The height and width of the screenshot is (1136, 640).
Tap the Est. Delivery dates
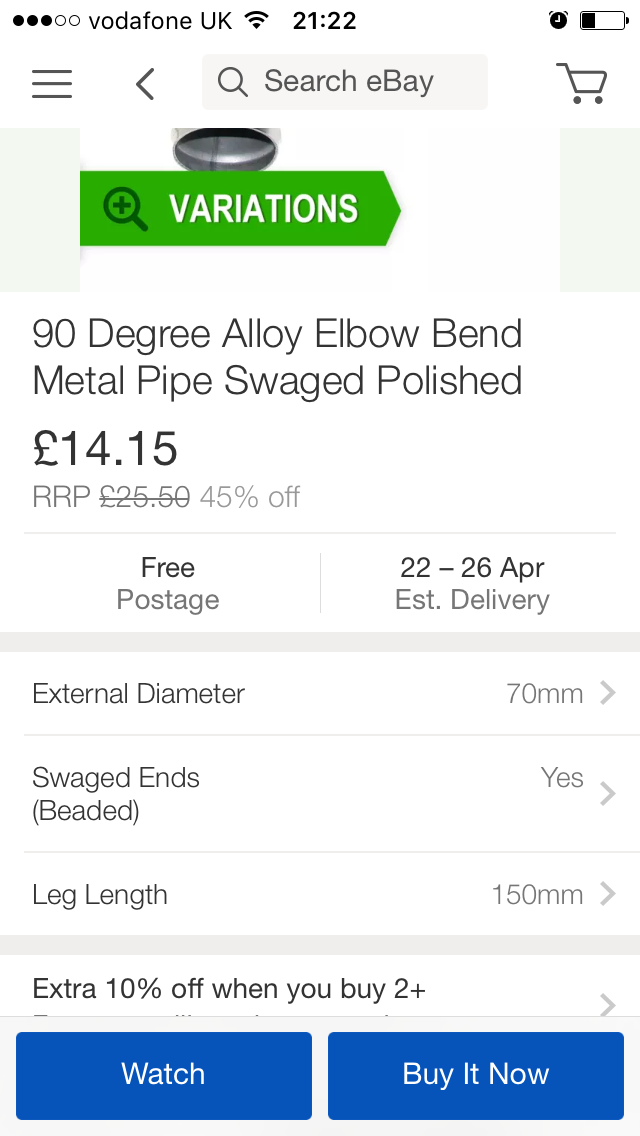coord(472,584)
